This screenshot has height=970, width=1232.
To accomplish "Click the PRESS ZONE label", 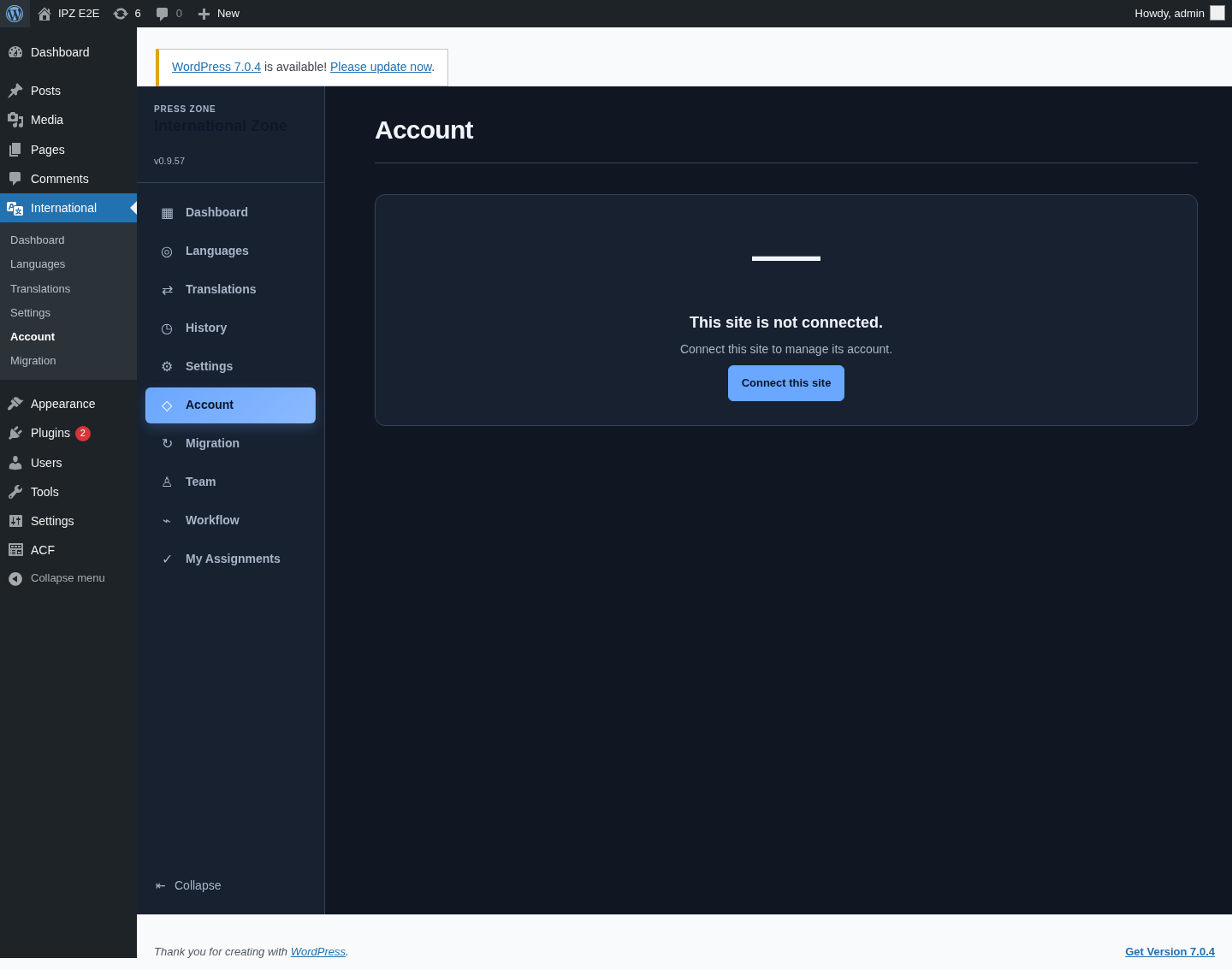I will coord(185,109).
